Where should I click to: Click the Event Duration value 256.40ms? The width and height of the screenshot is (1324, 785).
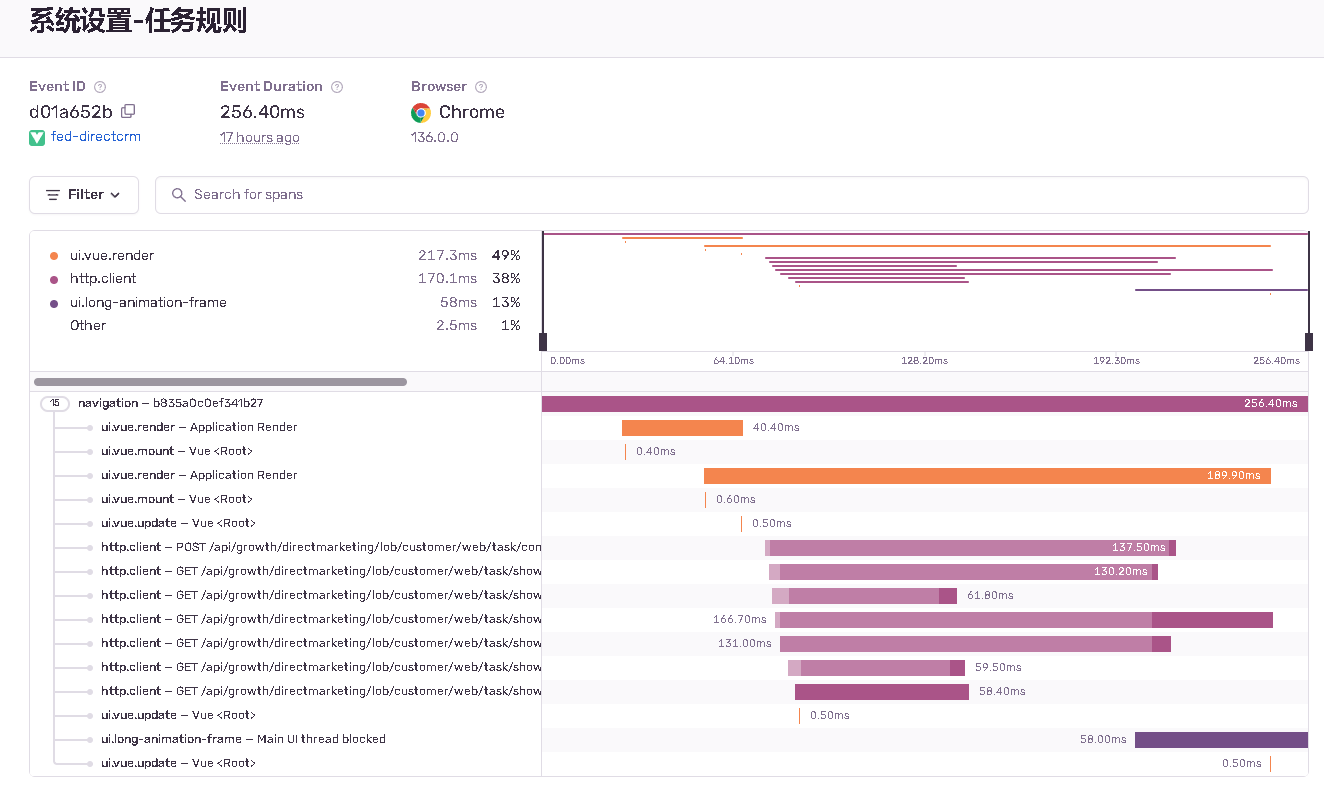[262, 112]
